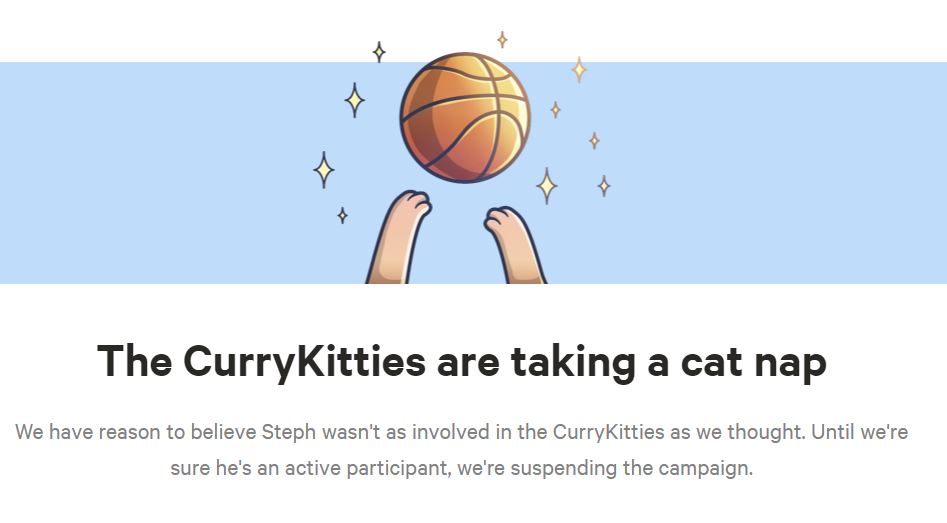Click the orange sparkle directly above the basketball
This screenshot has height=523, width=947.
[502, 40]
